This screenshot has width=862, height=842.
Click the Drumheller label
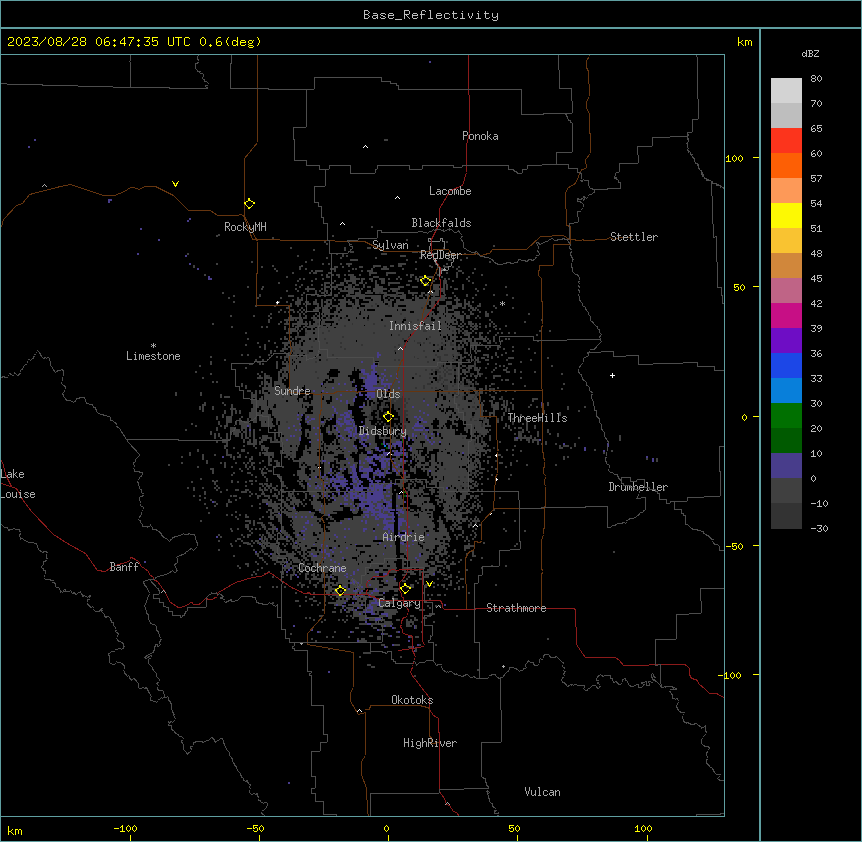tap(638, 487)
